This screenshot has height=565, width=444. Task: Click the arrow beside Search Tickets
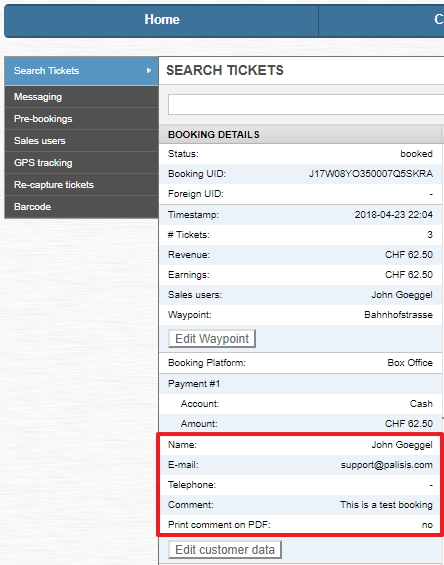(x=148, y=71)
